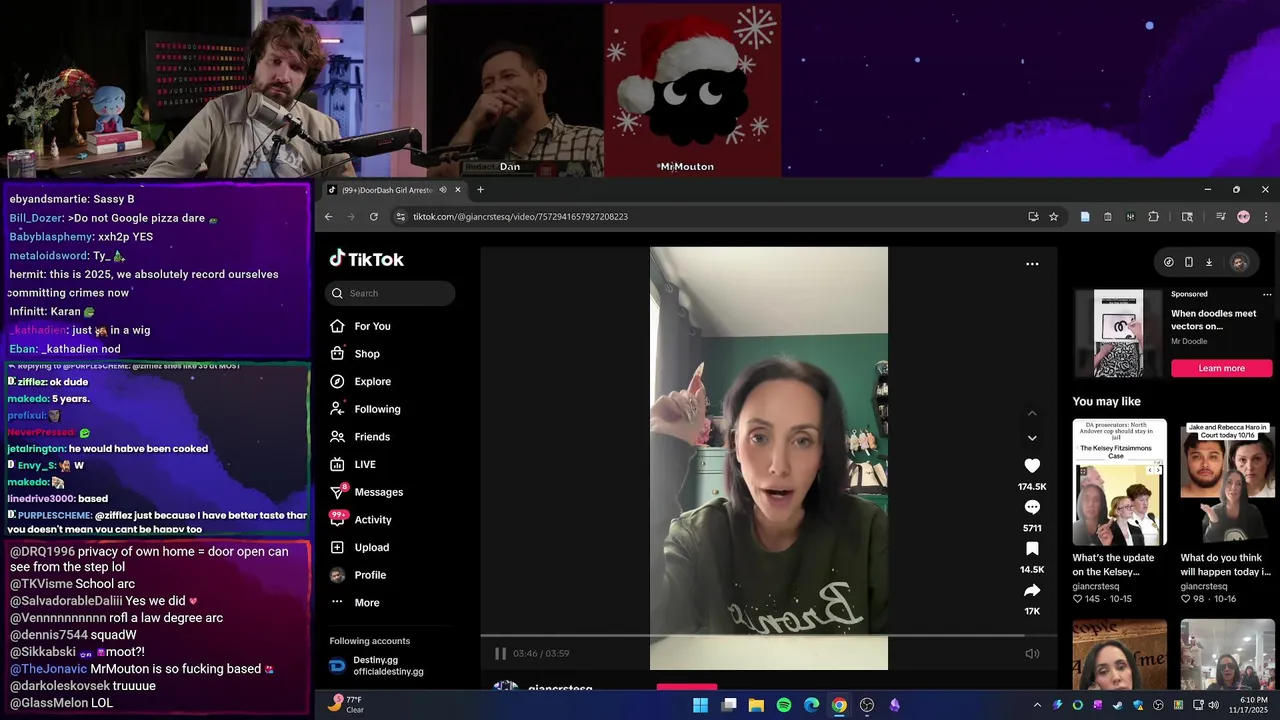Click Learn more on sponsored ad
Screen dimensions: 1280x720
coord(1221,368)
